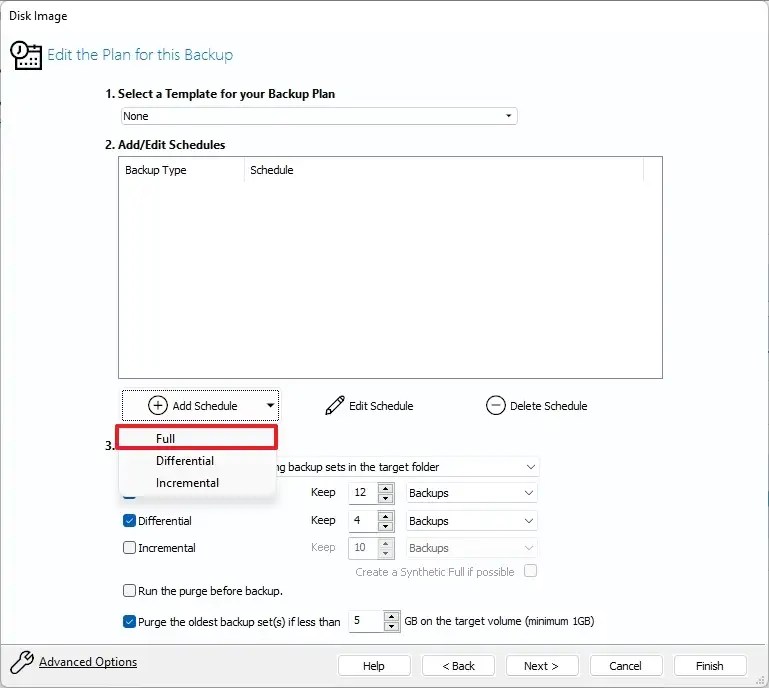The width and height of the screenshot is (769, 688).
Task: Open the disabled Backups dropdown for Incremental
Action: click(471, 548)
